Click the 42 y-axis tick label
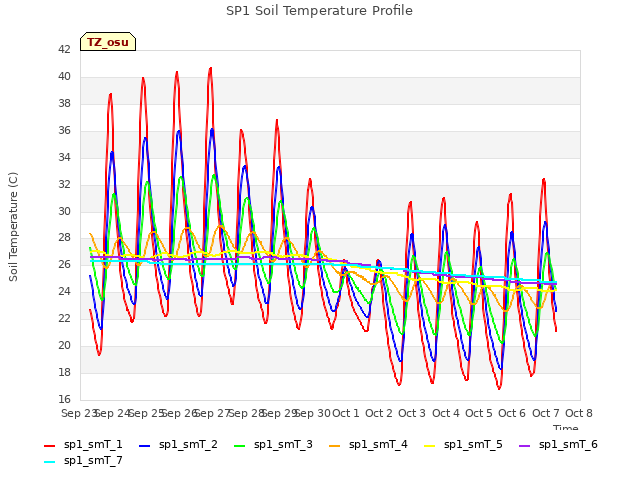The image size is (640, 480). (x=64, y=49)
